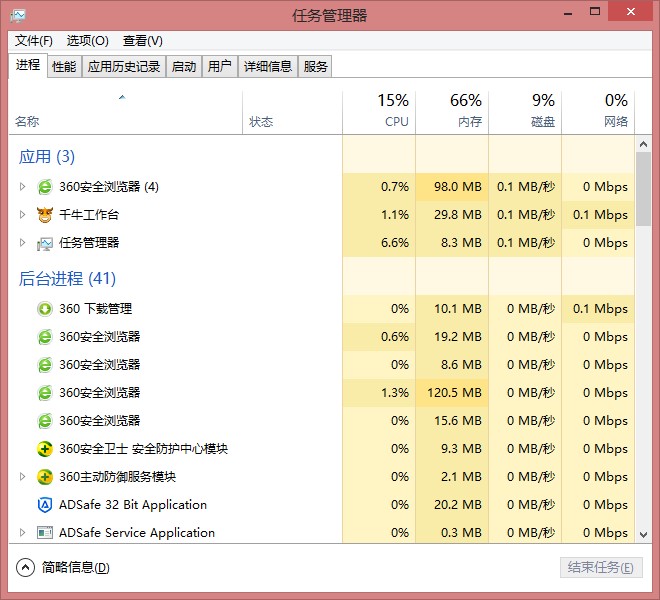Click the 360安全浏览器 icon using 120.5 MB
Viewport: 660px width, 600px height.
45,393
